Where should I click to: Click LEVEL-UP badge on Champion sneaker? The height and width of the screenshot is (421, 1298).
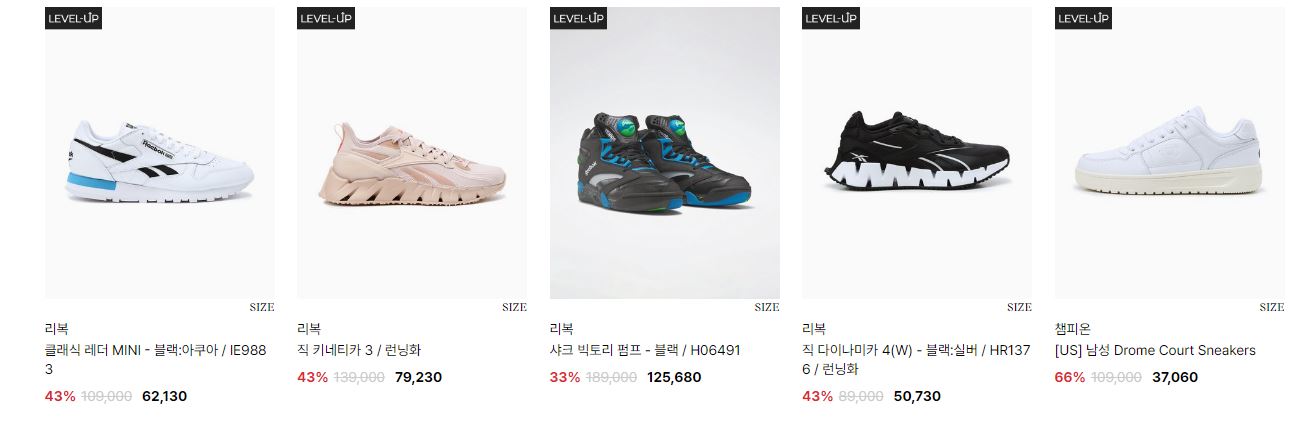1084,18
